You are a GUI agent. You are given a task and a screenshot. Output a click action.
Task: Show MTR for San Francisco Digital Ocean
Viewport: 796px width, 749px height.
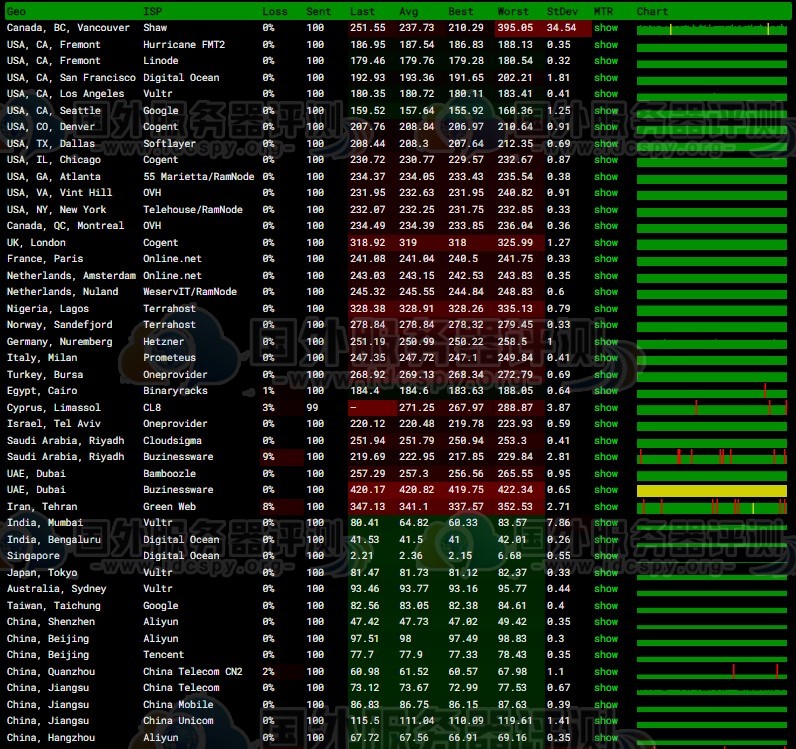(606, 78)
